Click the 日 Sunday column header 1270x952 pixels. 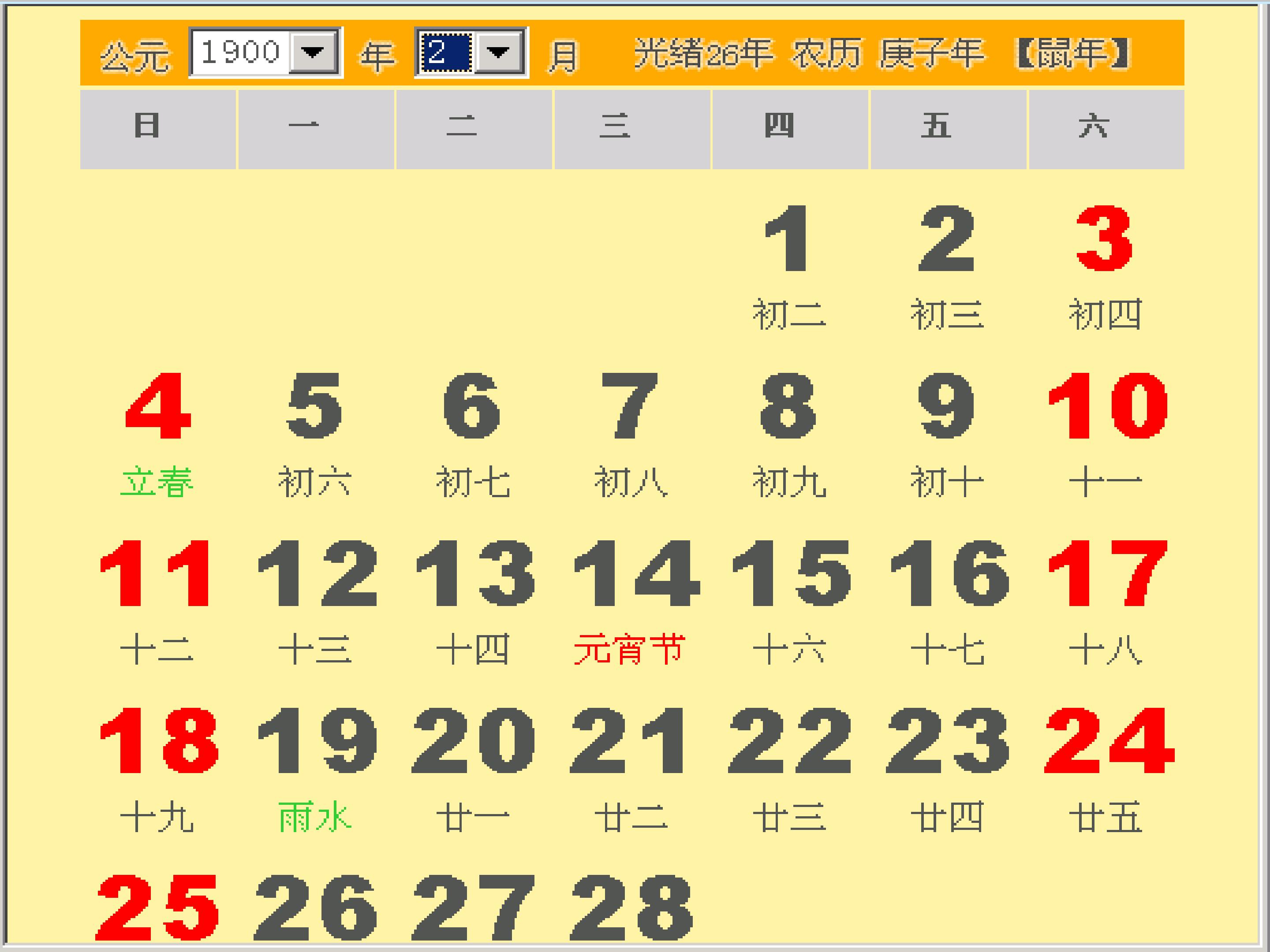pyautogui.click(x=158, y=129)
